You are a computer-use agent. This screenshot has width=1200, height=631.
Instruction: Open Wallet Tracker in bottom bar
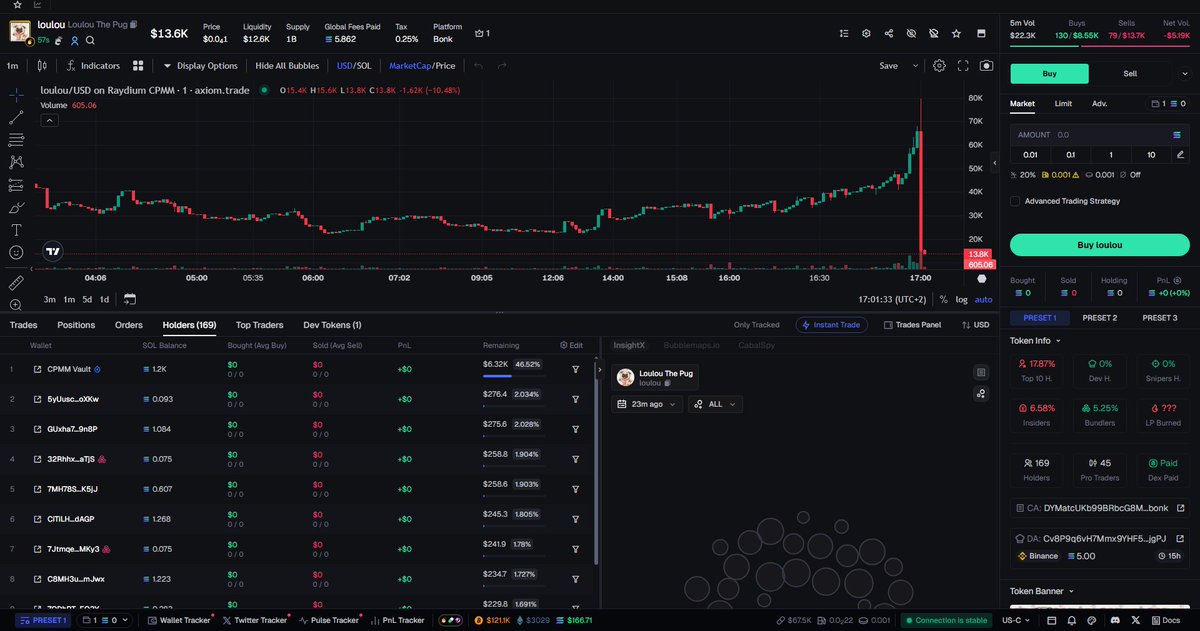[x=178, y=620]
